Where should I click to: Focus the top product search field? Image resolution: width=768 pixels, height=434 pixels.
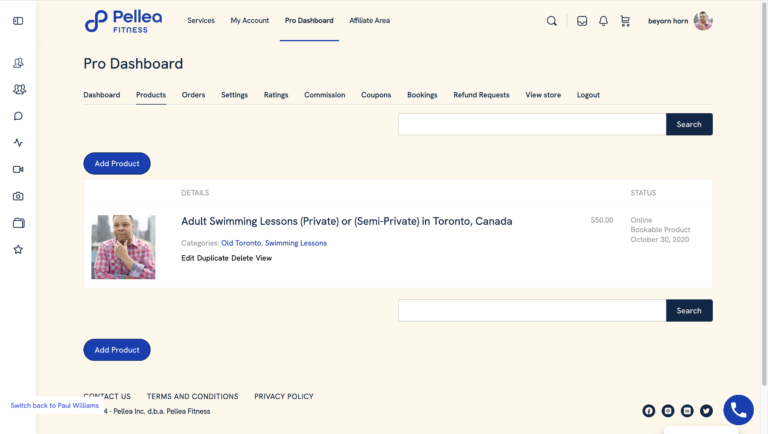pos(532,124)
